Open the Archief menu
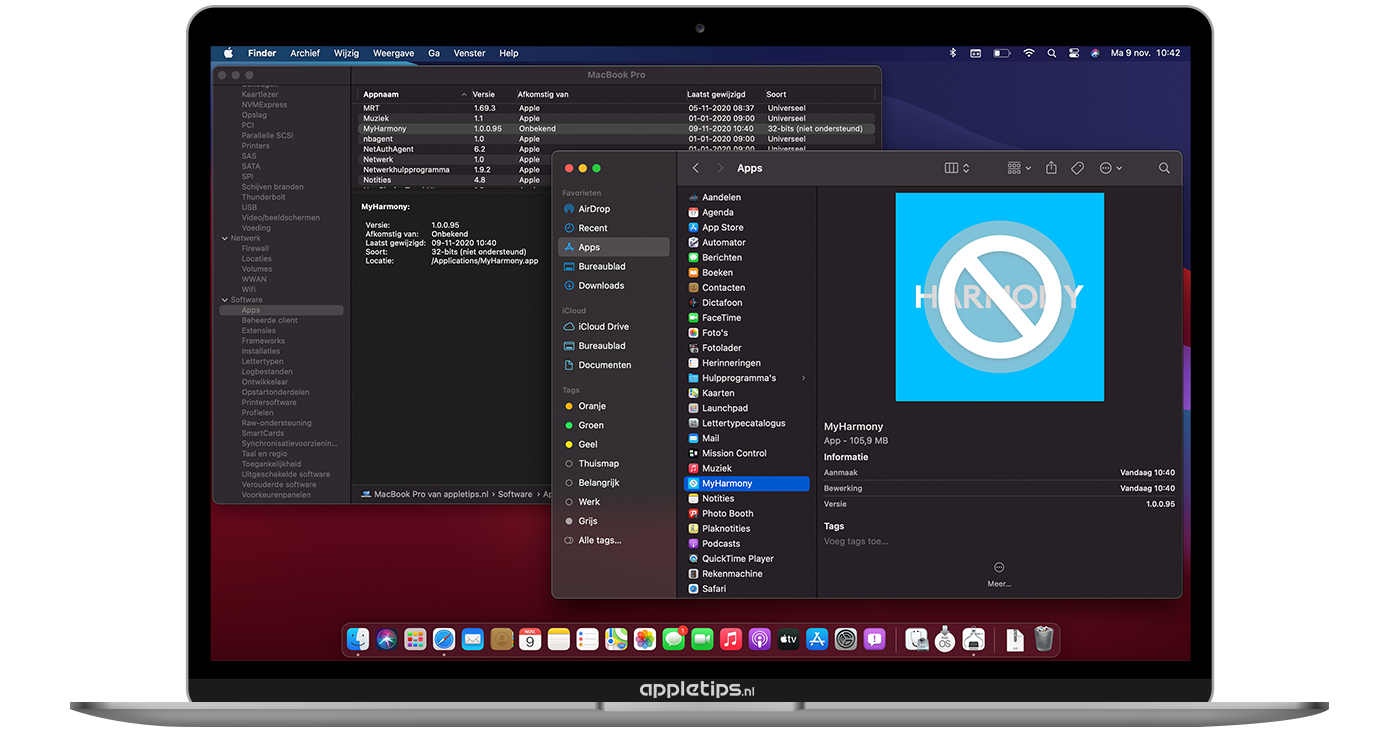 305,53
